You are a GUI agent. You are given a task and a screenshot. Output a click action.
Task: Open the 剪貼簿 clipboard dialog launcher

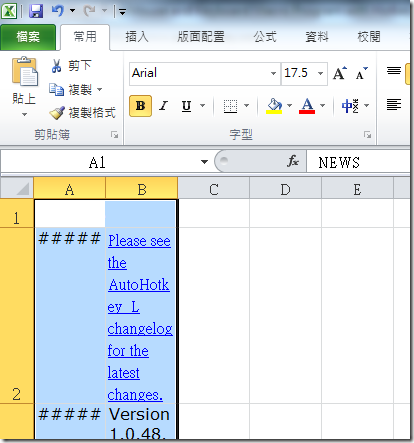[115, 135]
